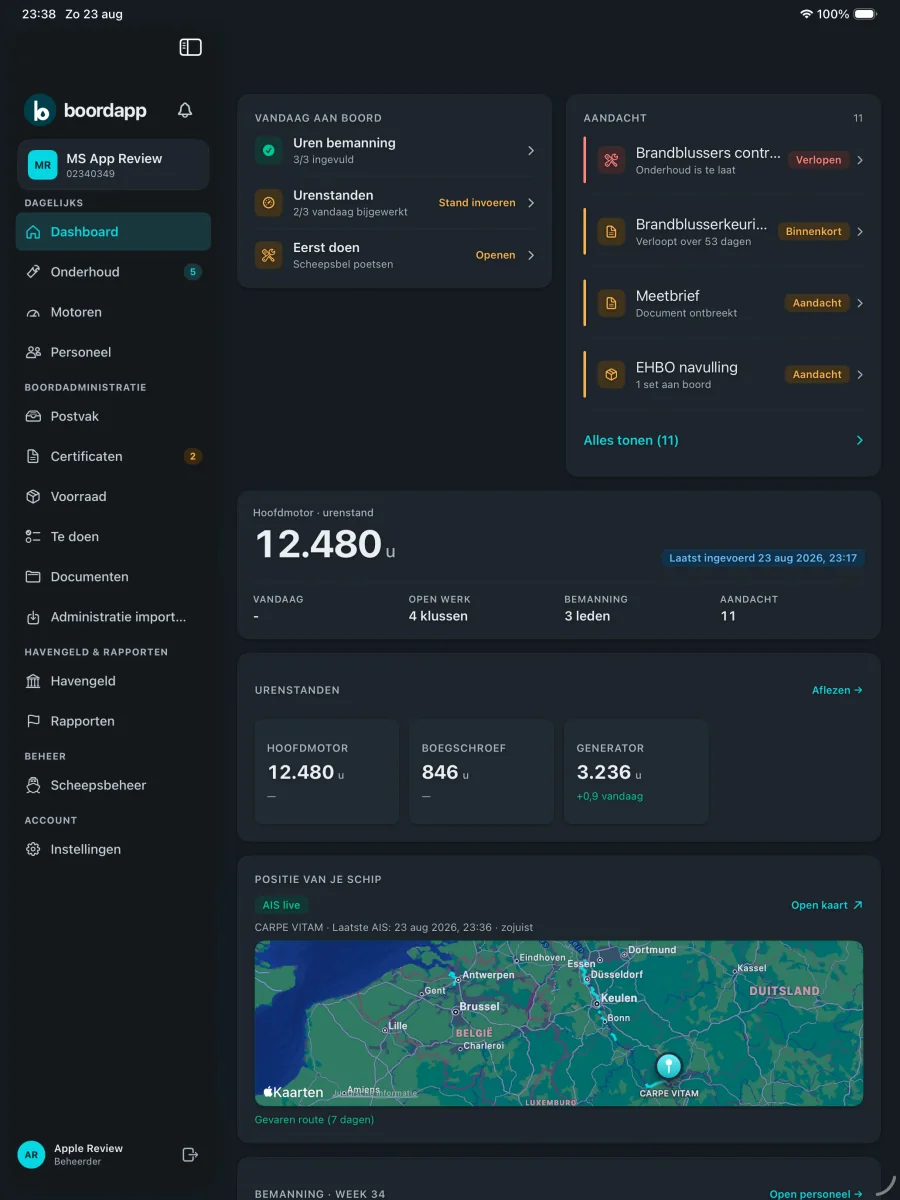Expand Uren bemanning row chevron

click(531, 151)
